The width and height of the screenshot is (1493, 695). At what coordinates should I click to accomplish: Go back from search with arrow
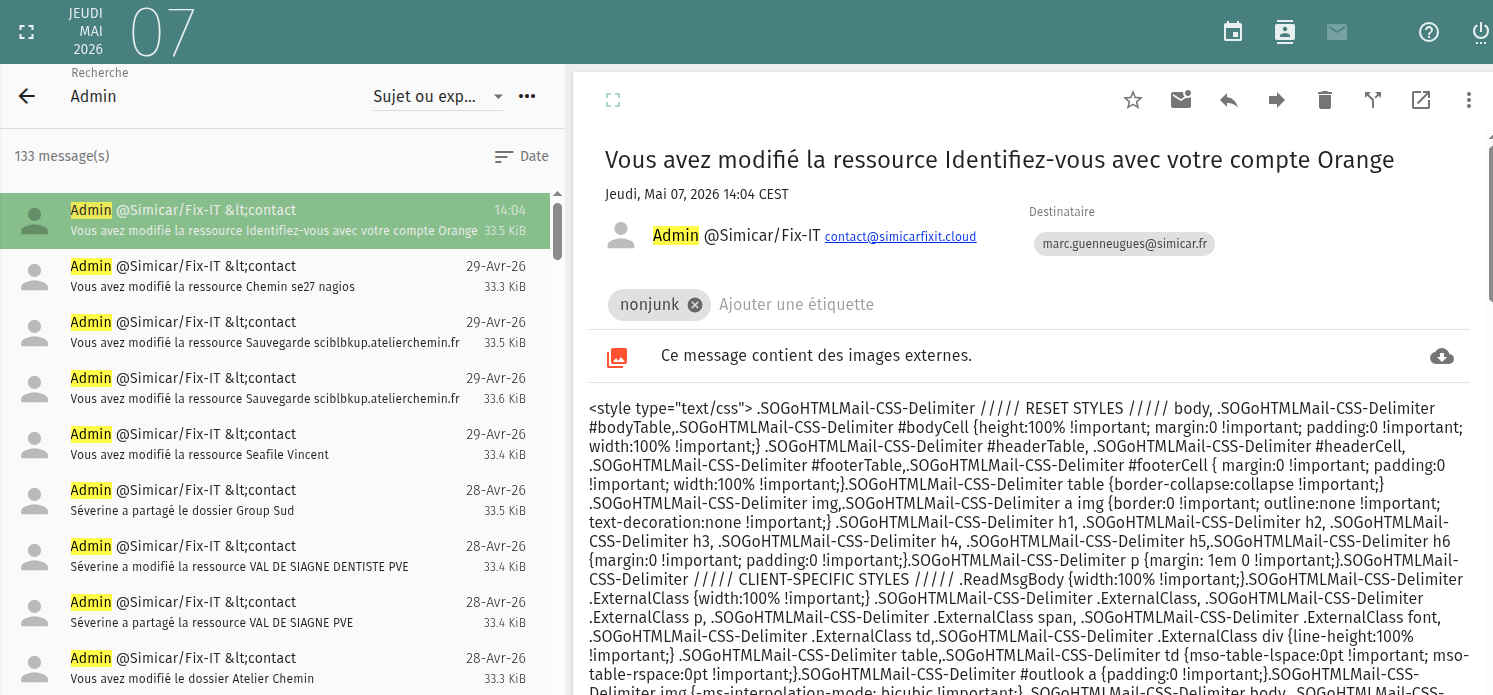click(27, 96)
